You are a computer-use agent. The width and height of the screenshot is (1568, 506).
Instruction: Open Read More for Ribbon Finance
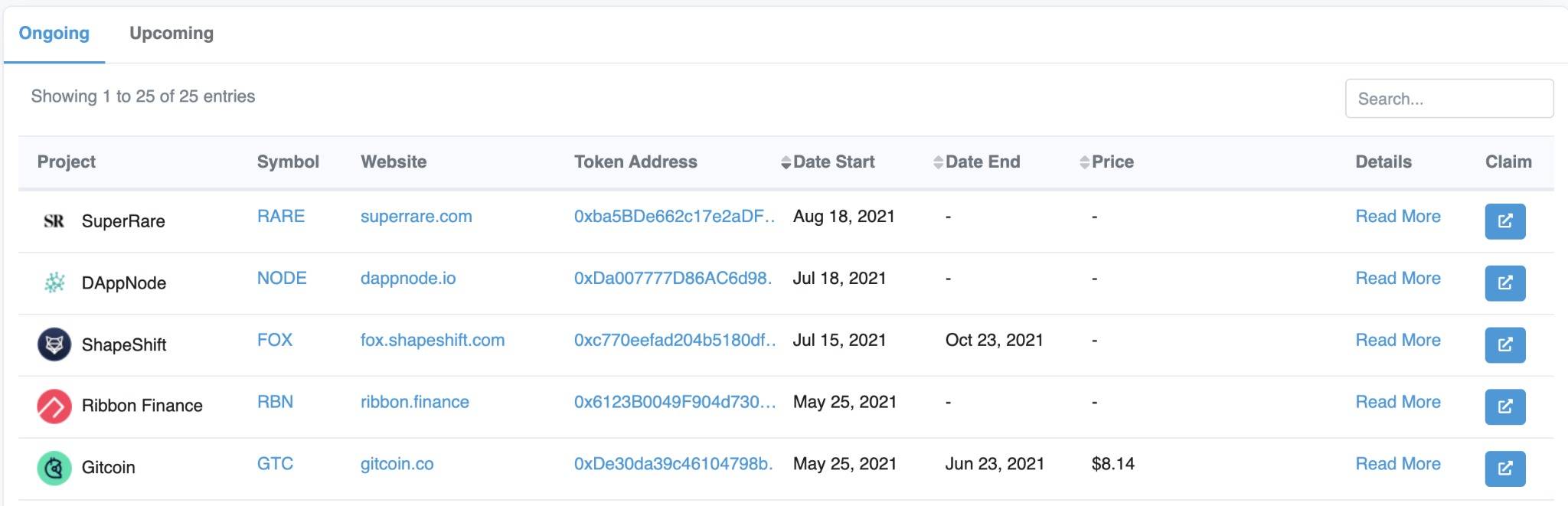(x=1397, y=402)
